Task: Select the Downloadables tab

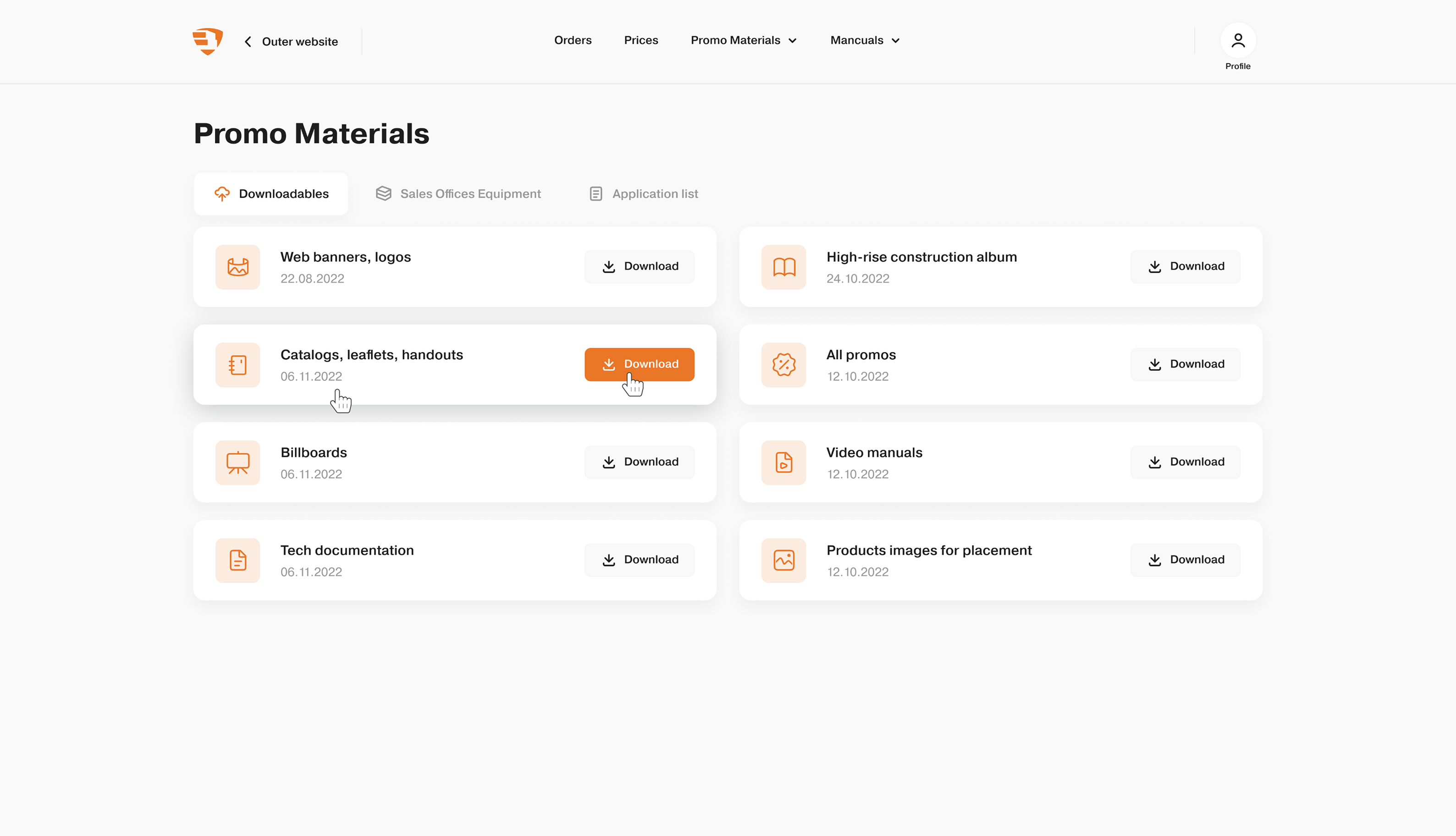Action: pos(271,194)
